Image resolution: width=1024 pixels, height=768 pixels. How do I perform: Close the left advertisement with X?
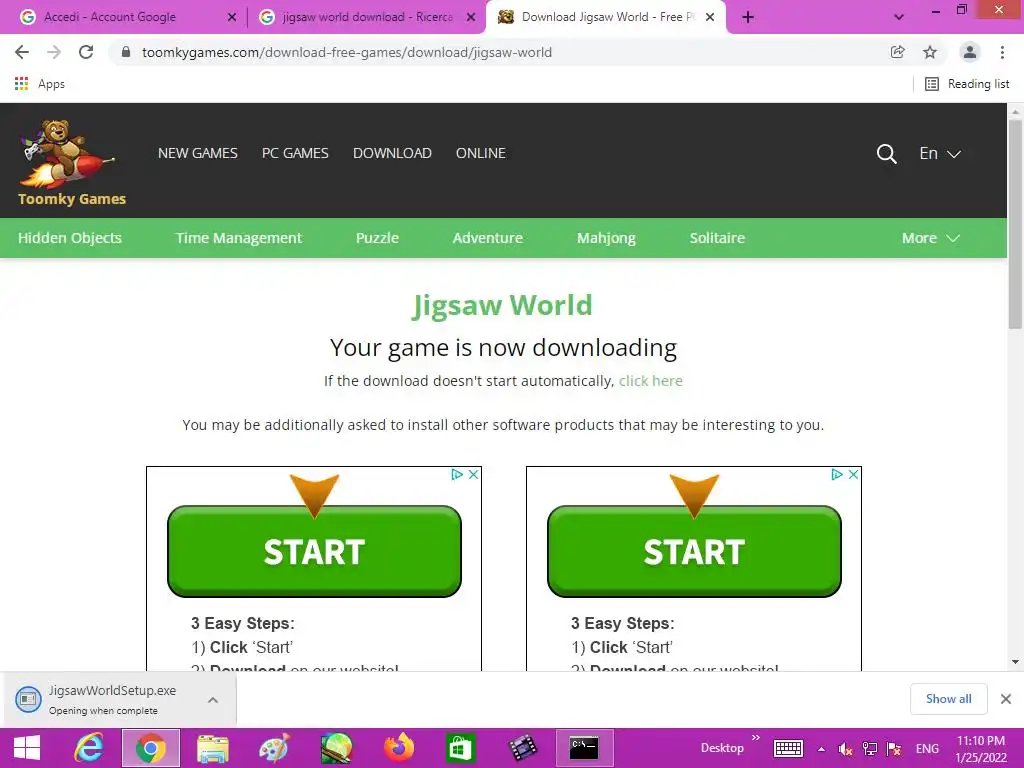click(473, 474)
